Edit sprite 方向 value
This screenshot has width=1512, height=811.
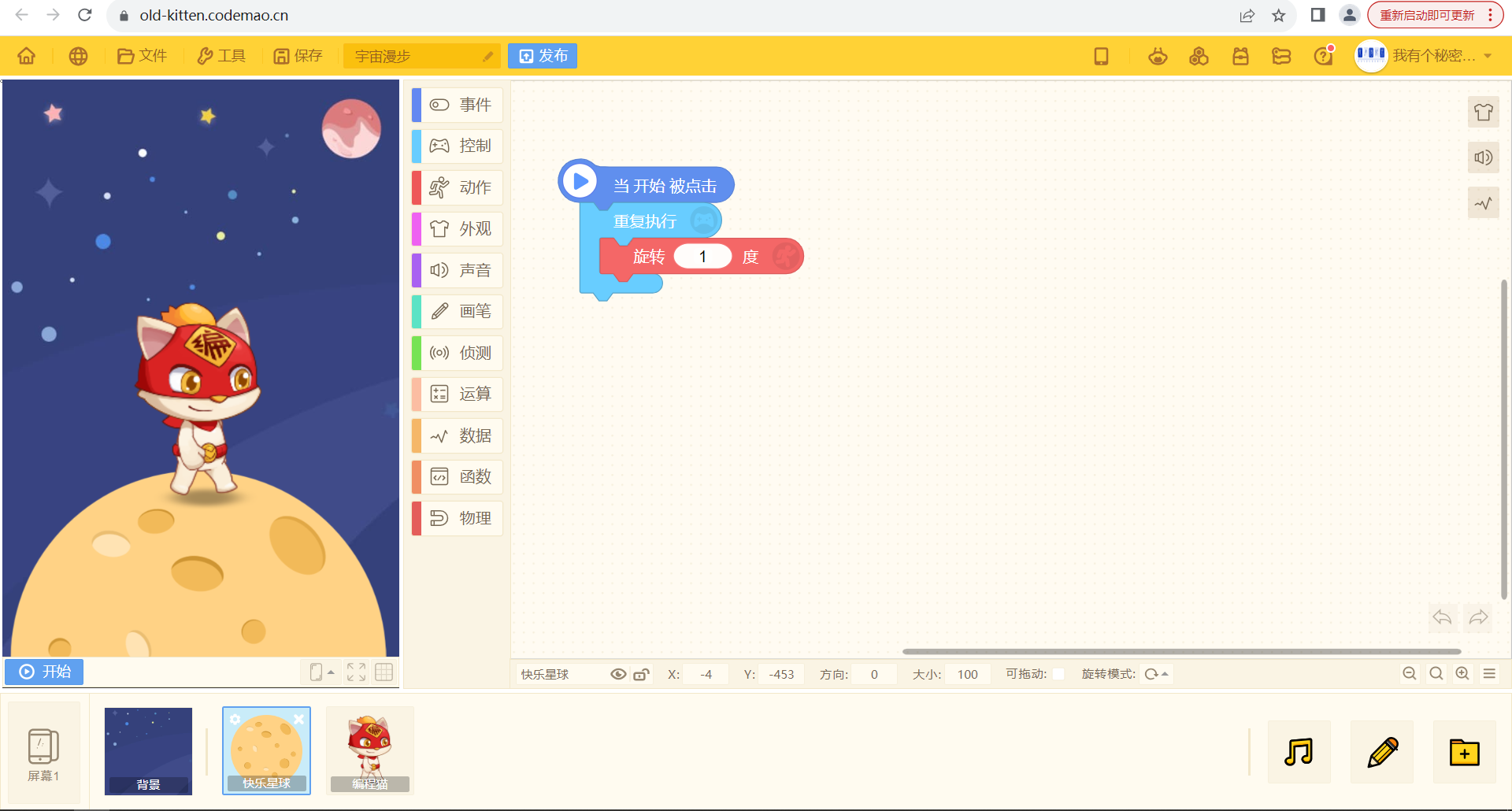pyautogui.click(x=874, y=674)
